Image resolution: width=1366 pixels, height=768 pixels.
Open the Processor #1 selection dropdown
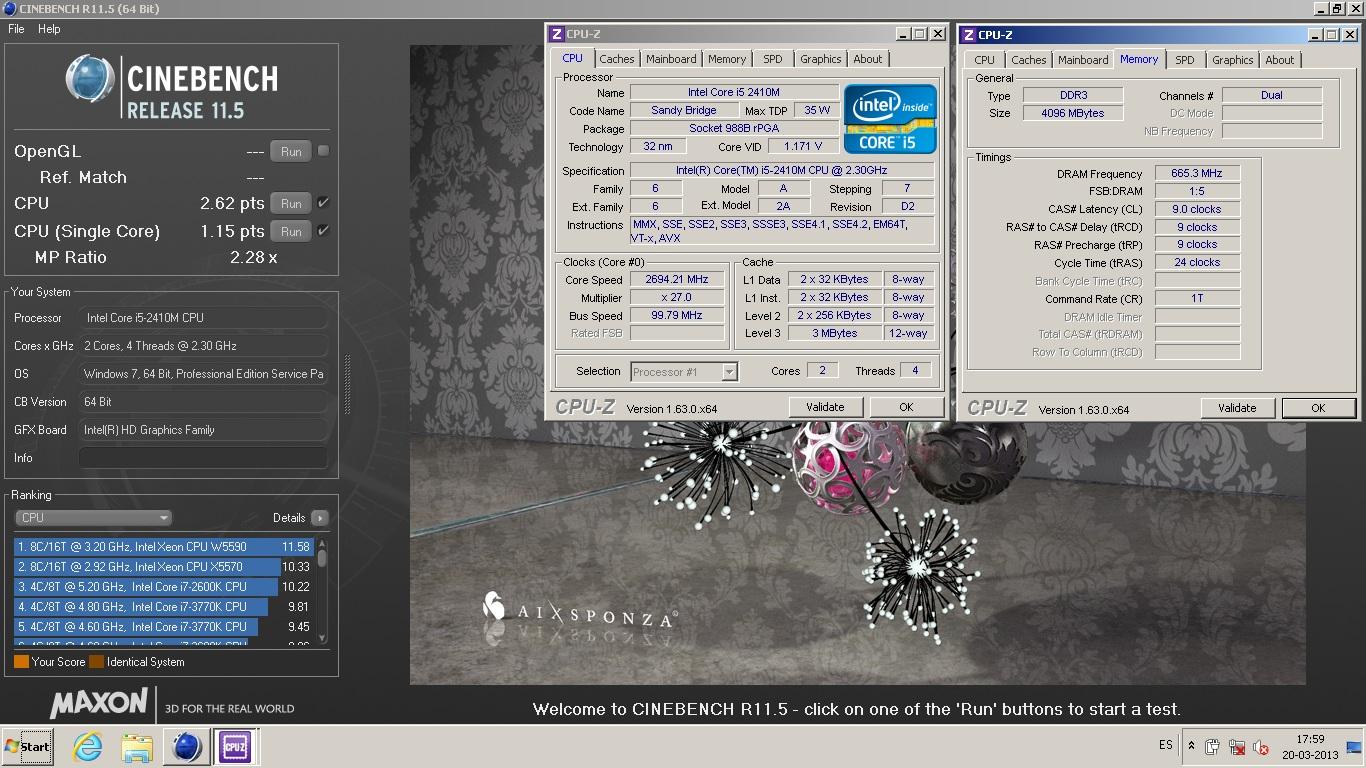tap(684, 372)
